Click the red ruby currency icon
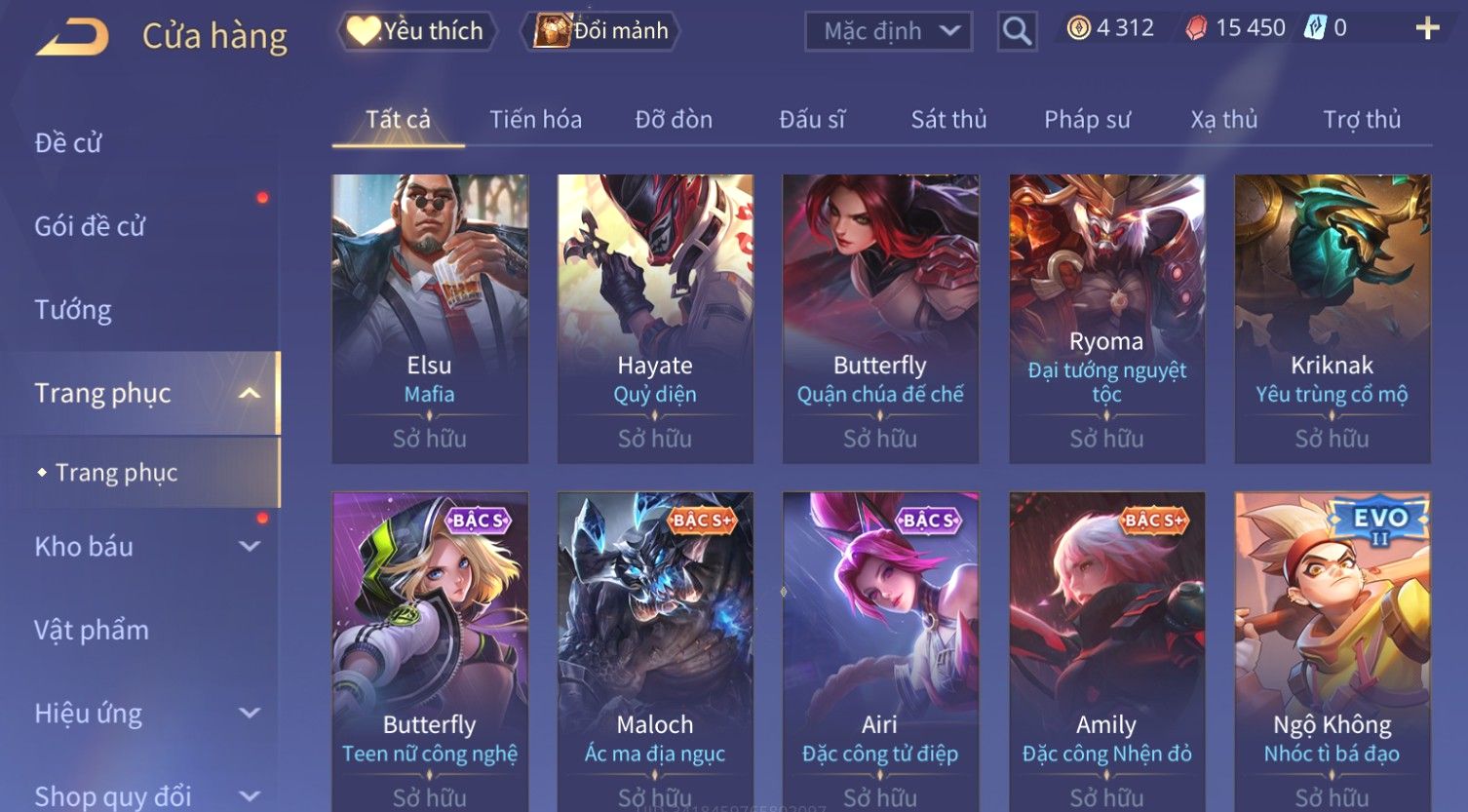The width and height of the screenshot is (1468, 812). click(1195, 28)
